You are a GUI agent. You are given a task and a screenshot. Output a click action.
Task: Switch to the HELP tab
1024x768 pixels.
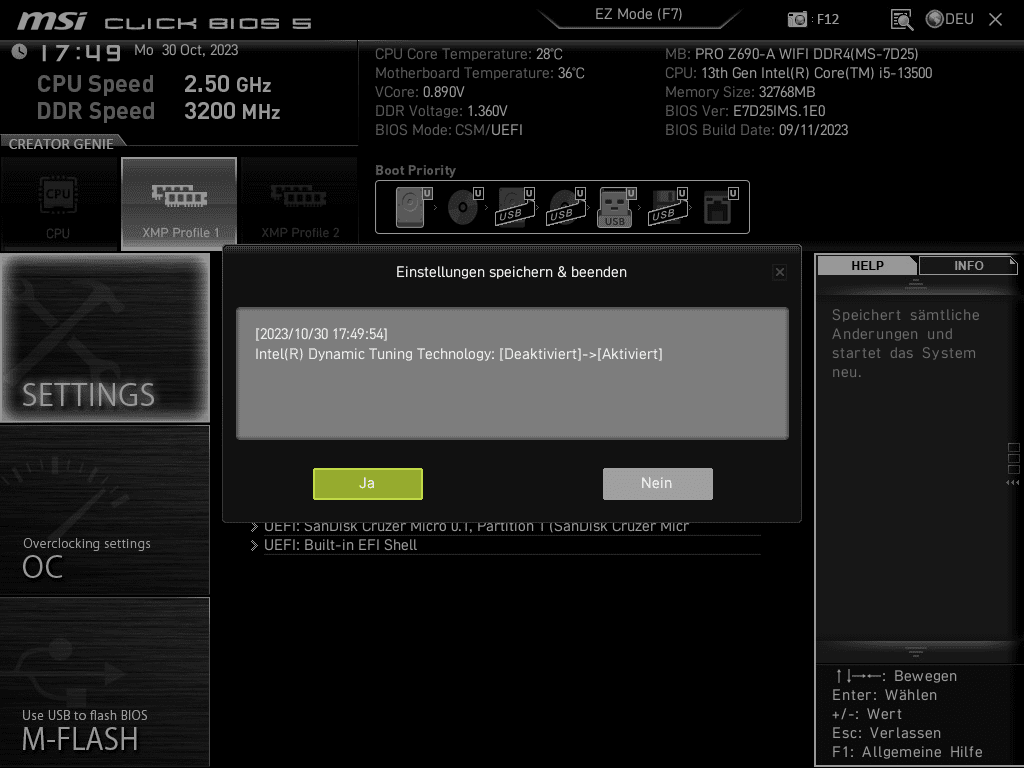click(867, 266)
